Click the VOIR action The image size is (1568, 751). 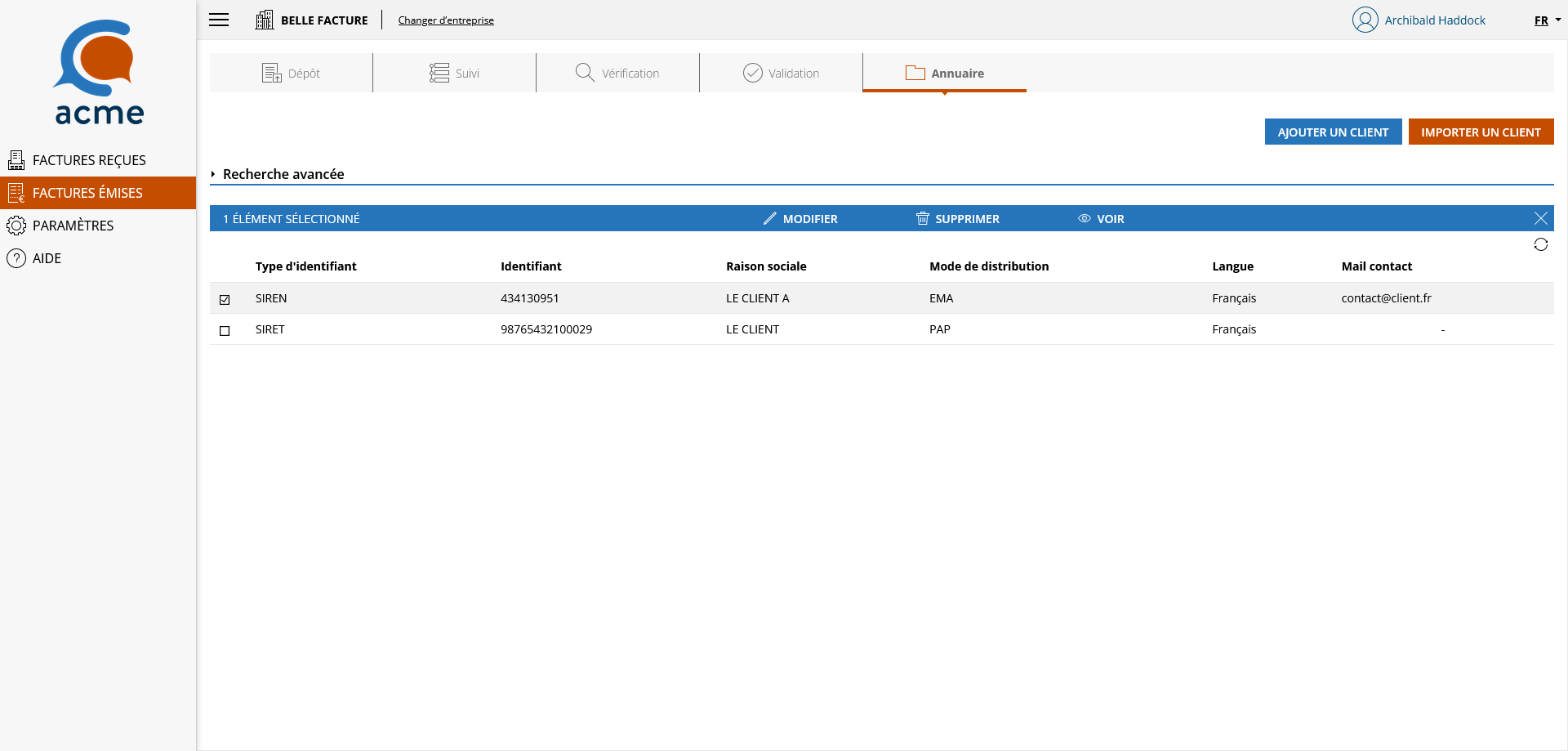click(x=1101, y=218)
